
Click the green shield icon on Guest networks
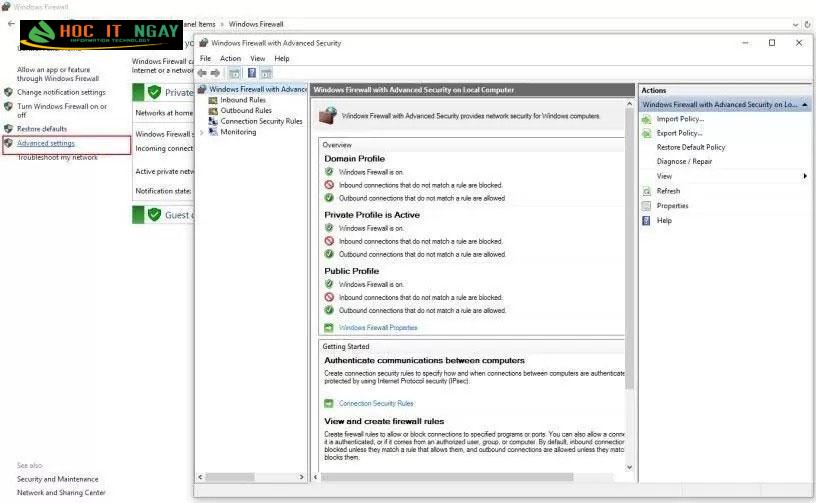(154, 214)
